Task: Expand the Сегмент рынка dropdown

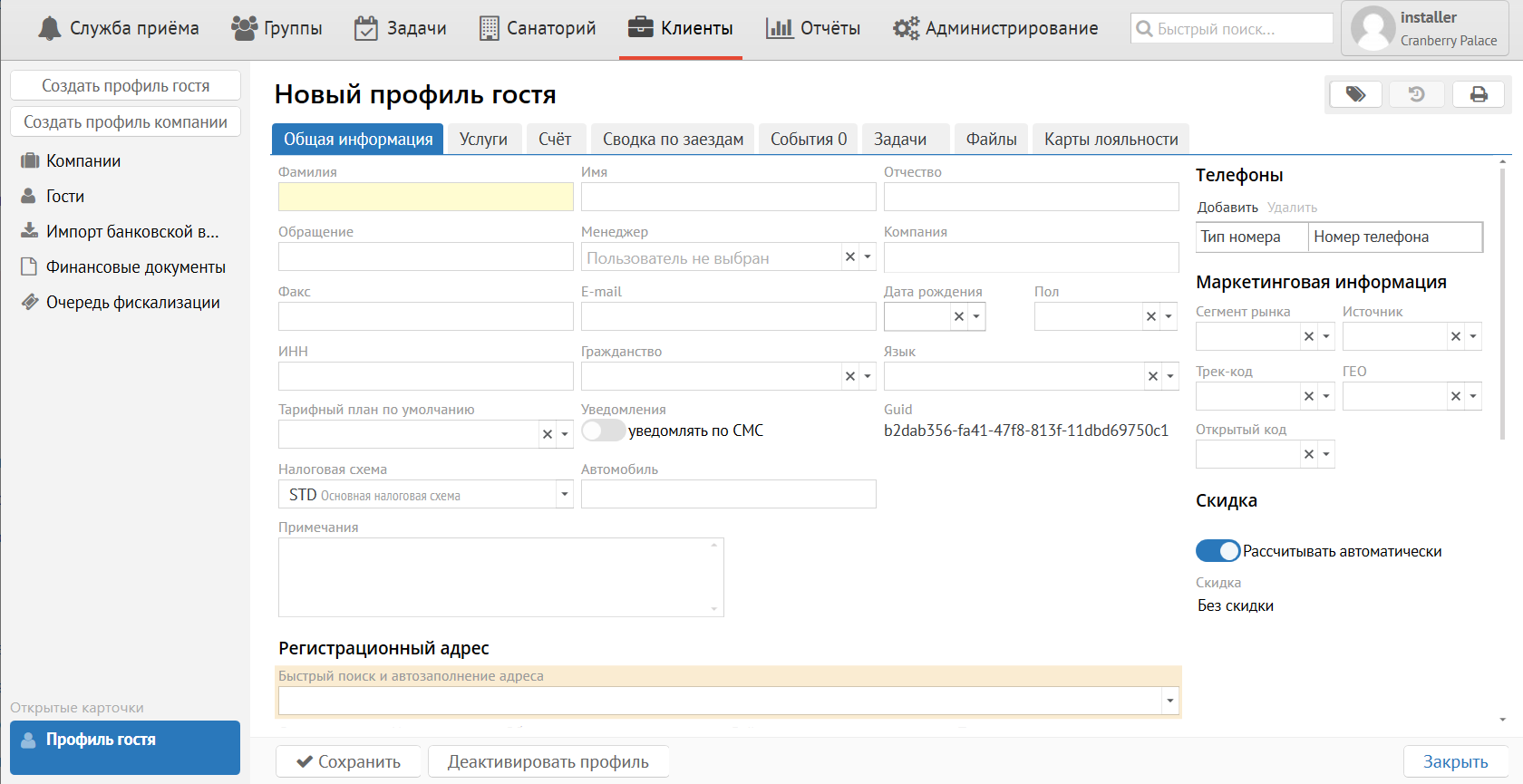Action: 1326,336
